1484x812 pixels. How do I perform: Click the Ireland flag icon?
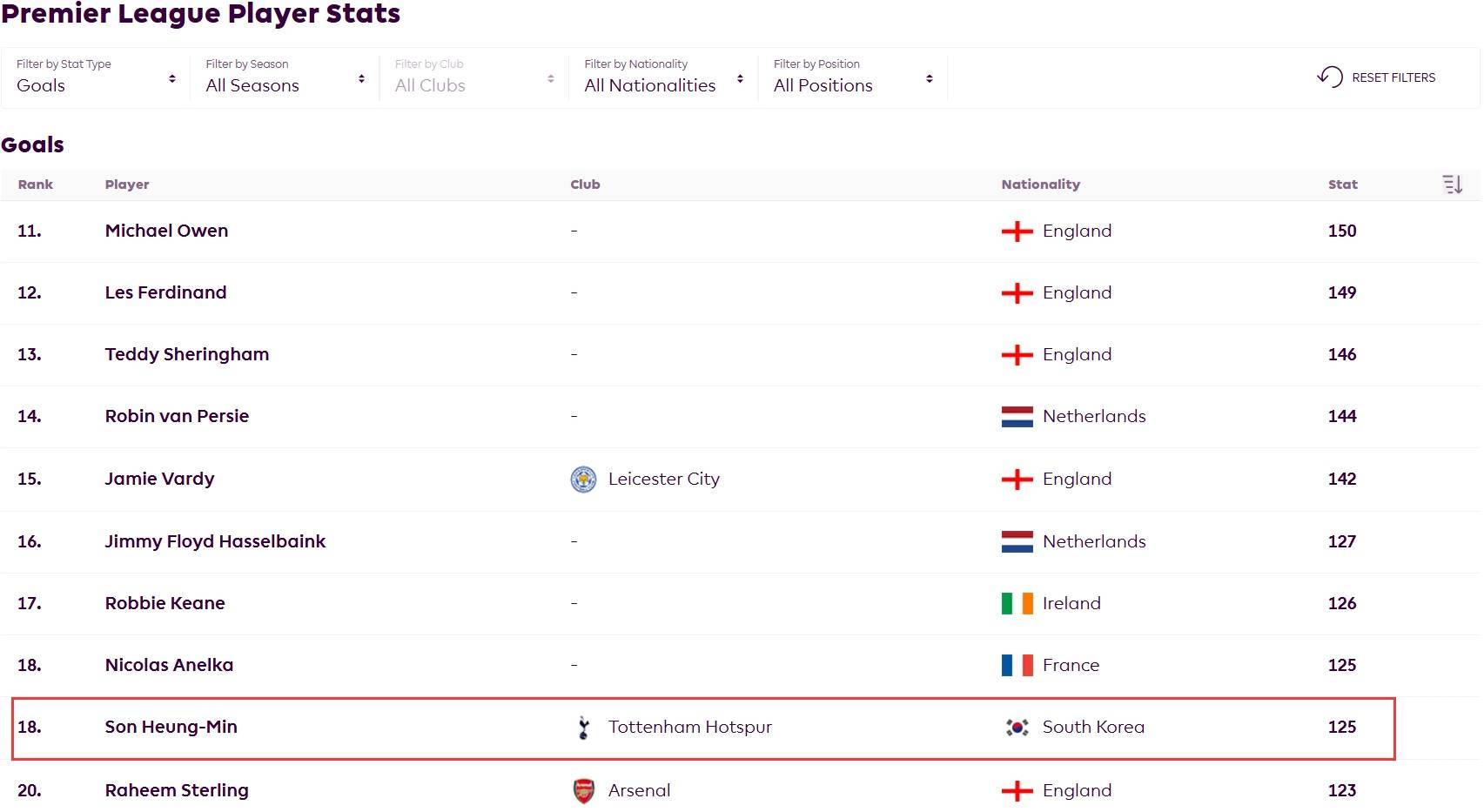(1017, 604)
